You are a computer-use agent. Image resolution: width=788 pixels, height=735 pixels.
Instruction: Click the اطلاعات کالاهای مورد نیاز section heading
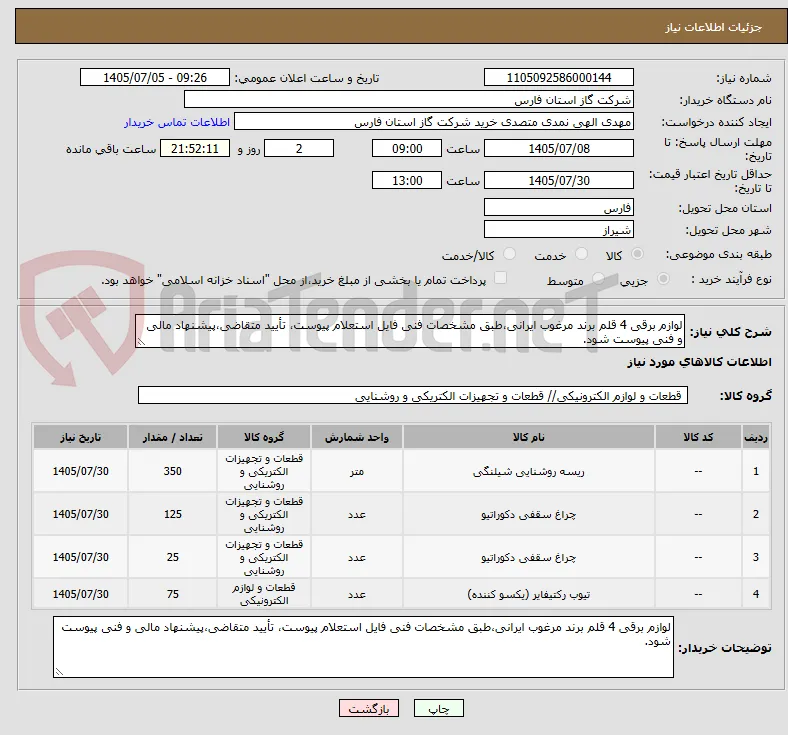pyautogui.click(x=699, y=362)
